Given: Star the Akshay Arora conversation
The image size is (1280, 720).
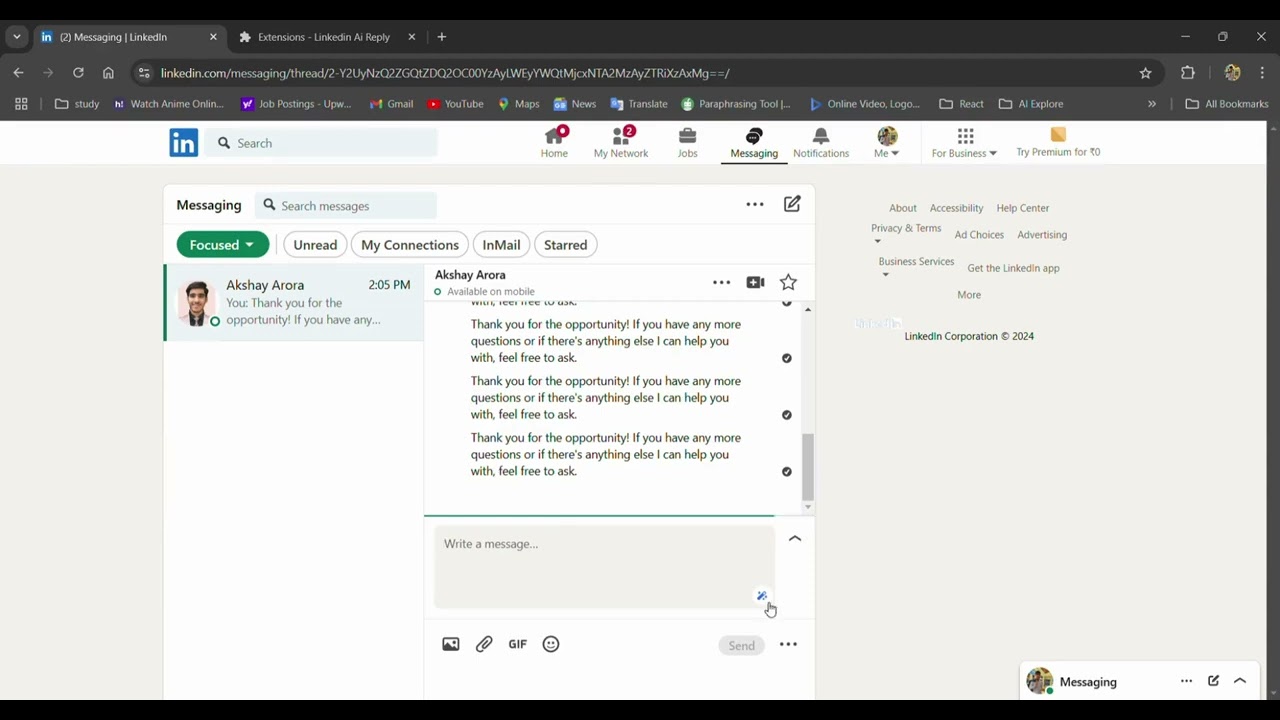Looking at the screenshot, I should pyautogui.click(x=788, y=283).
